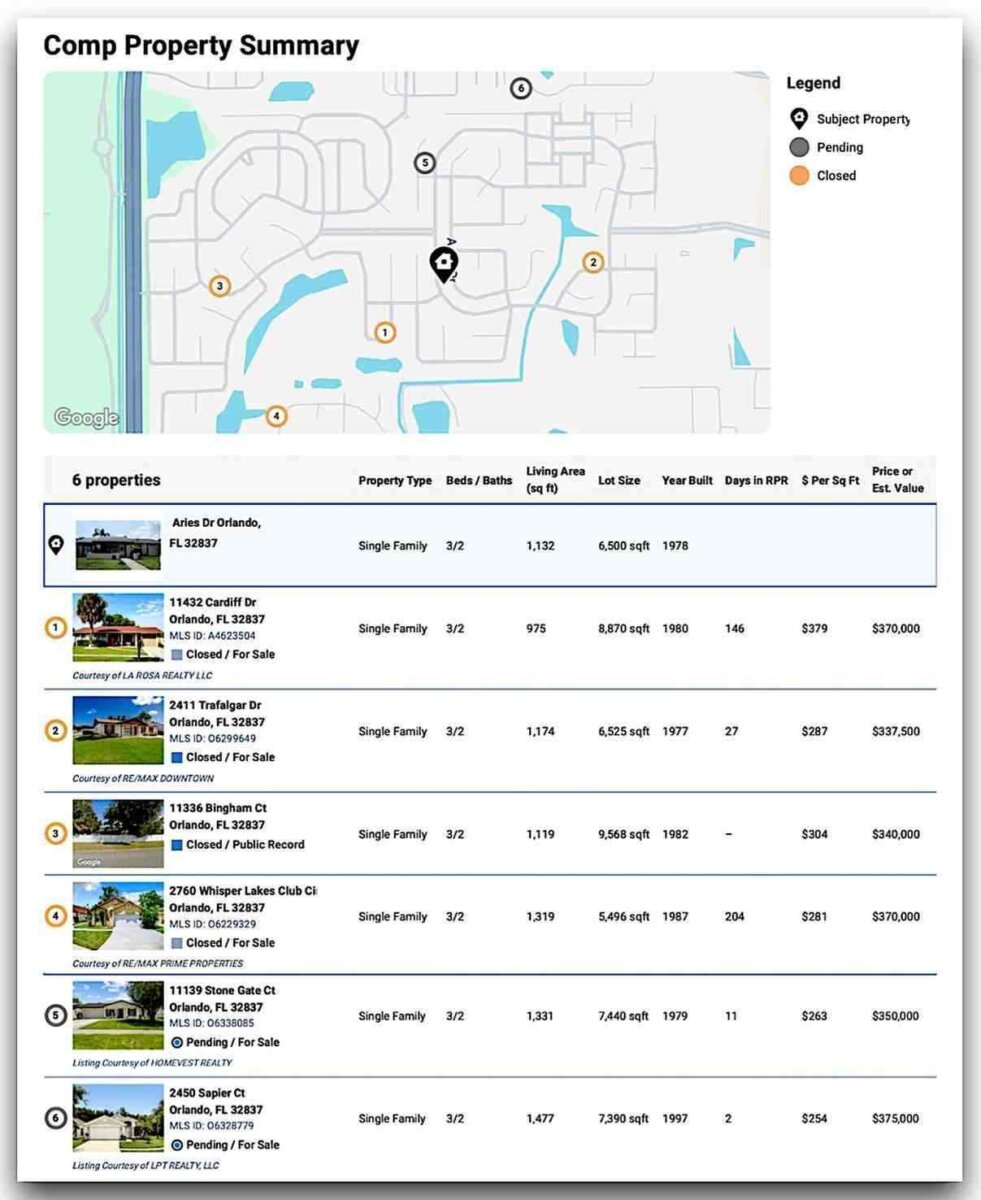
Task: Select map marker number 3
Action: tap(220, 286)
